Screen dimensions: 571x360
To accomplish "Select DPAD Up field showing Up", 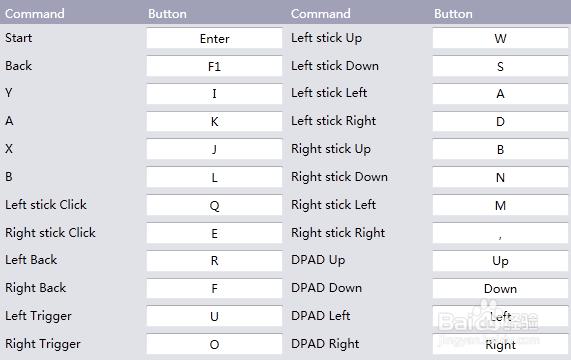I will [x=500, y=261].
